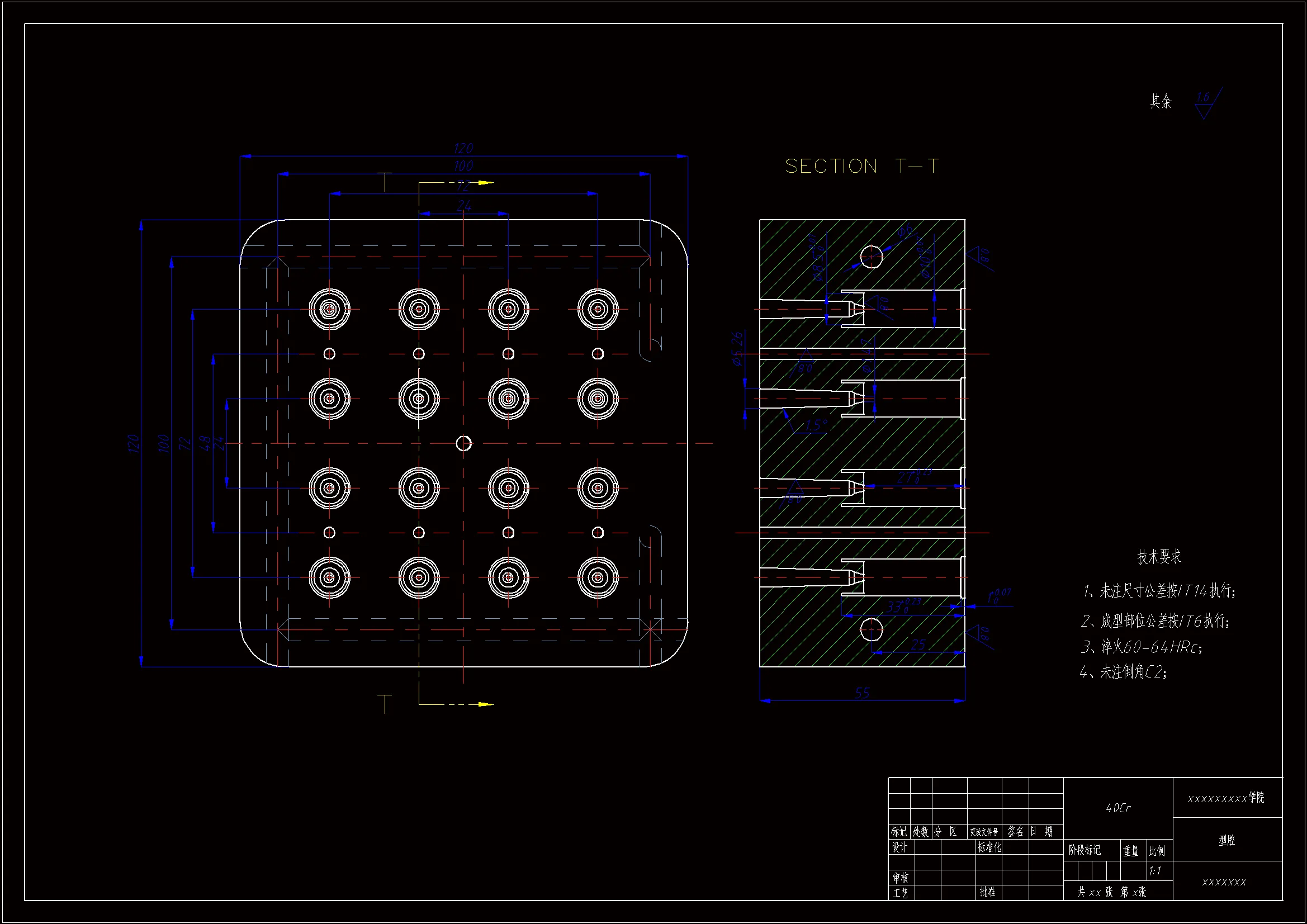
Task: Select the 淬火60-64HRc requirement line
Action: [x=1142, y=647]
